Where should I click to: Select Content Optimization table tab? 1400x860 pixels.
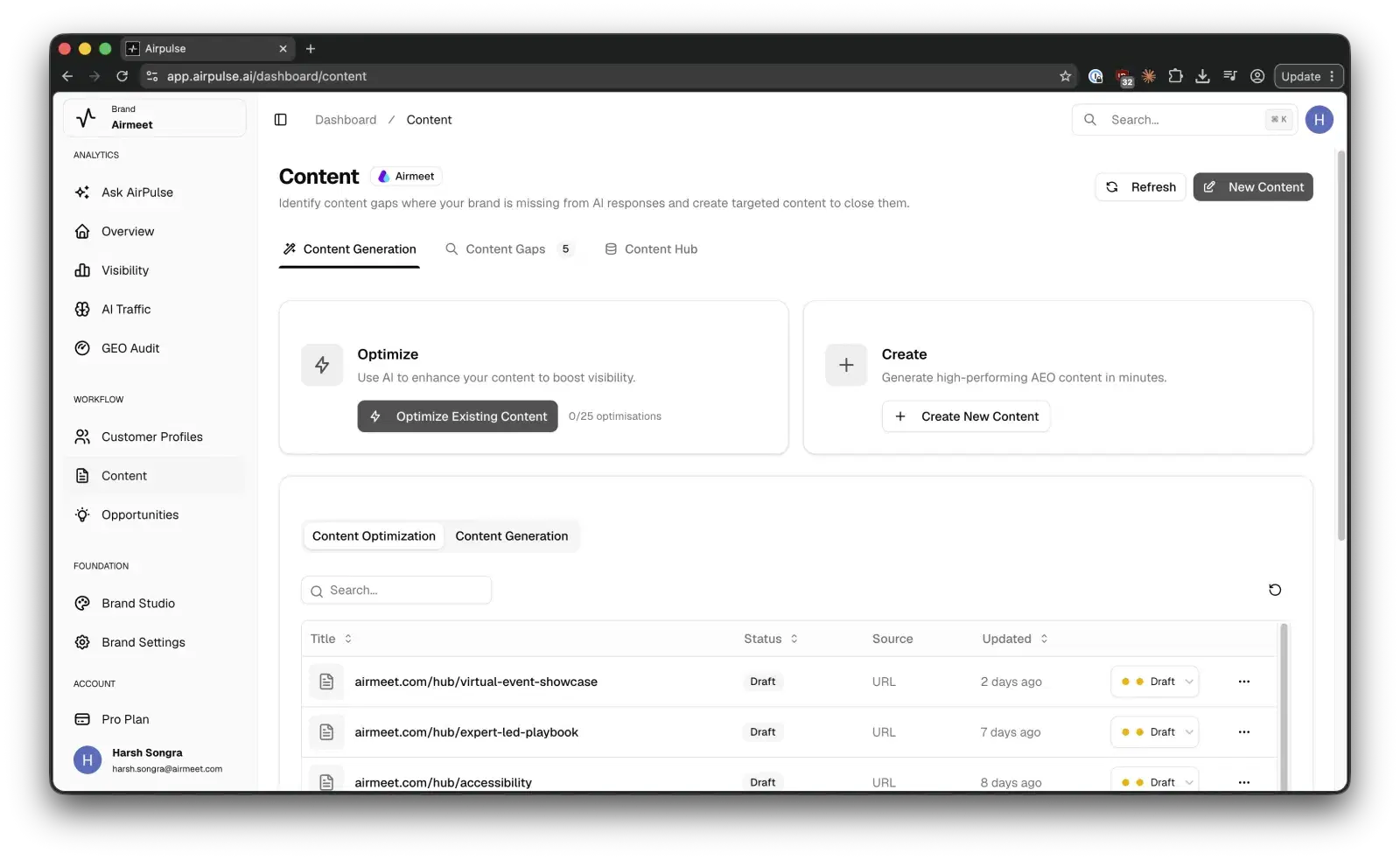click(374, 536)
